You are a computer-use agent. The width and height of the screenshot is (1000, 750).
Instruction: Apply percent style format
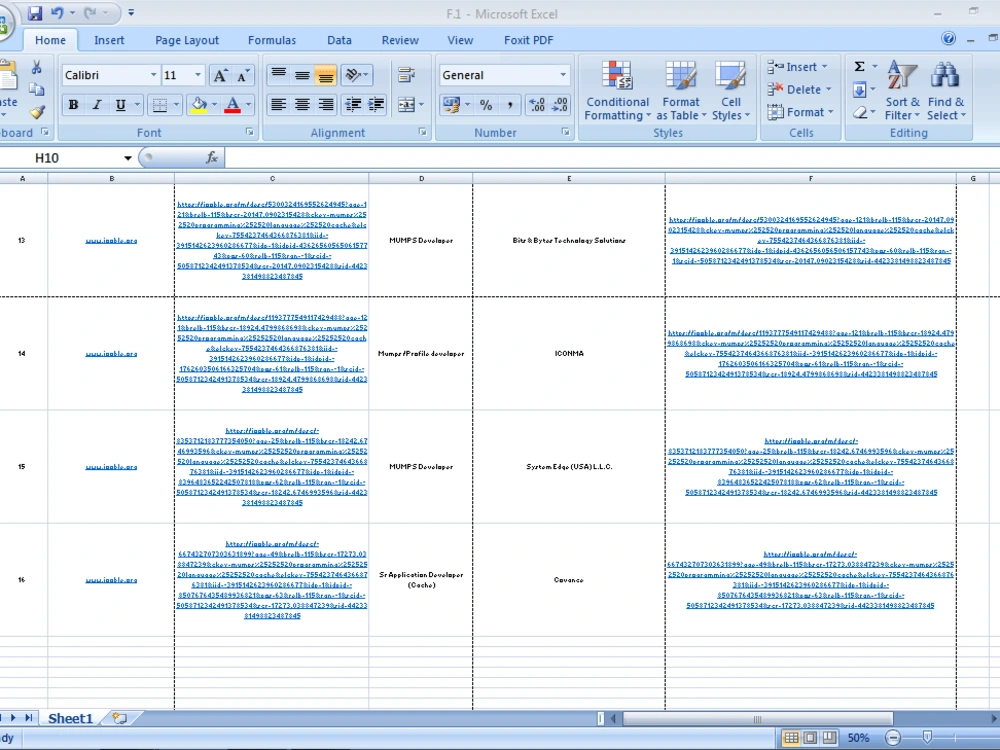click(486, 105)
